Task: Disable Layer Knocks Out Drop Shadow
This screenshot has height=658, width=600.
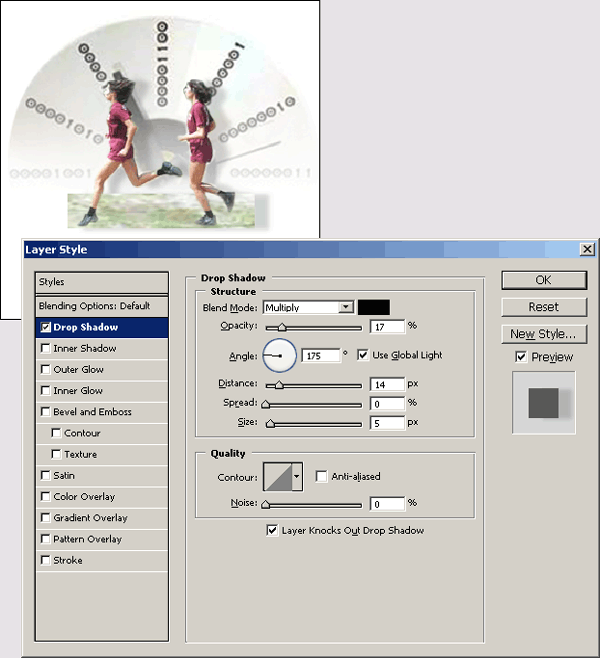Action: [272, 530]
